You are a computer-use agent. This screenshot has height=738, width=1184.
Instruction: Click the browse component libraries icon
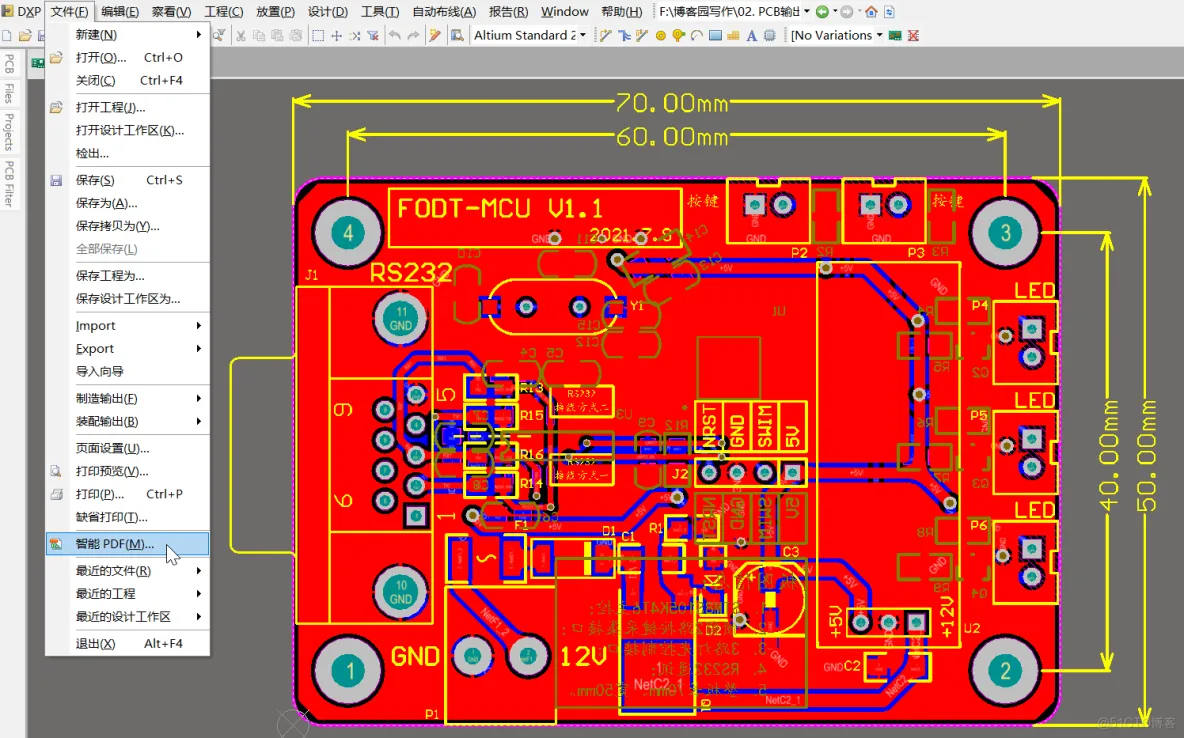(x=457, y=36)
